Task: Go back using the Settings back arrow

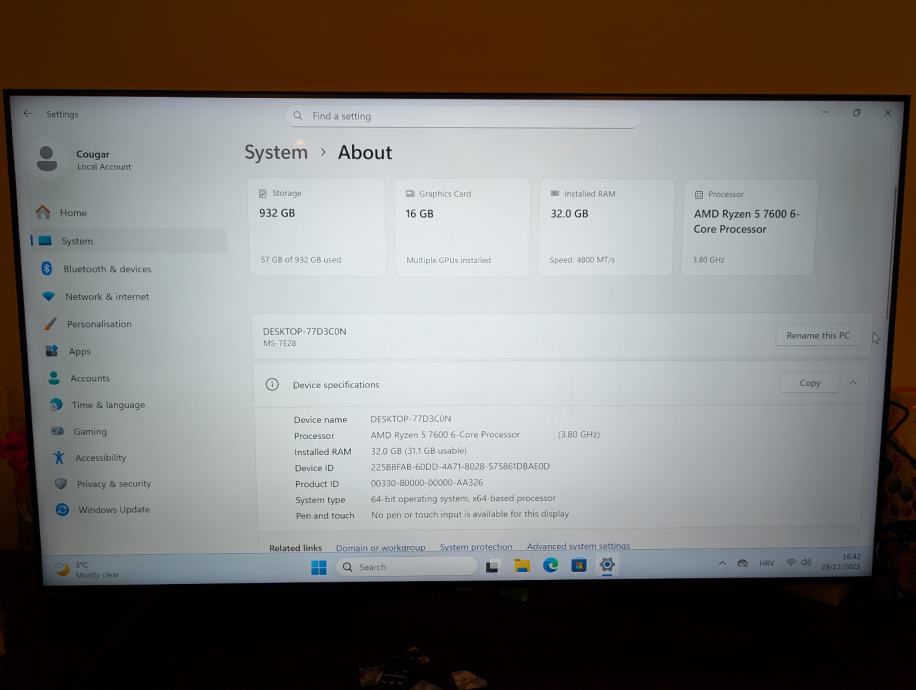Action: pos(28,114)
